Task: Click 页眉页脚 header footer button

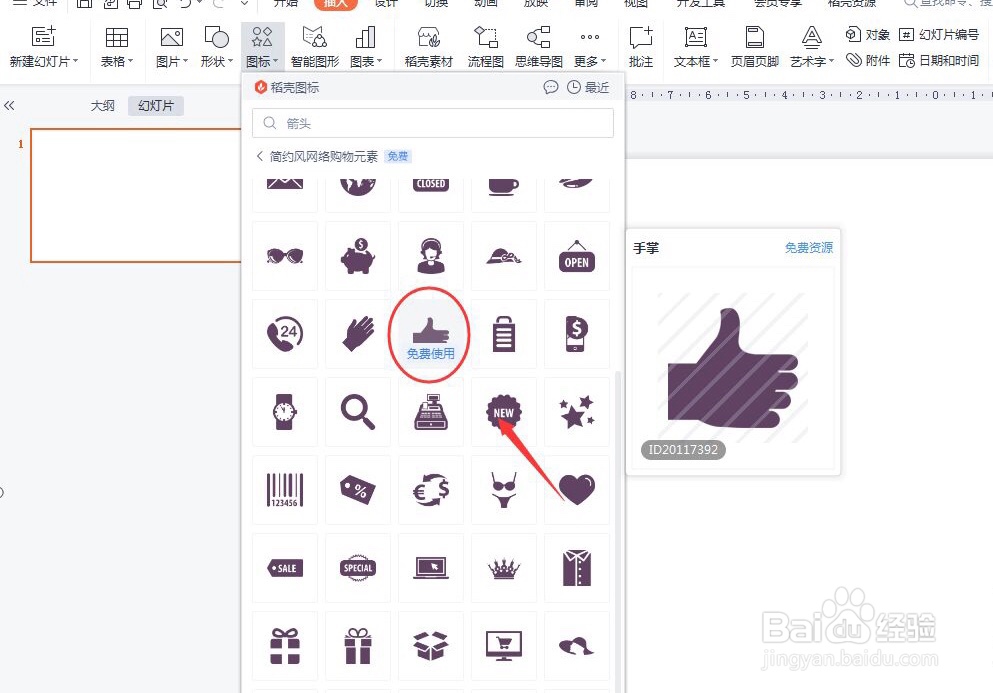Action: [x=754, y=47]
